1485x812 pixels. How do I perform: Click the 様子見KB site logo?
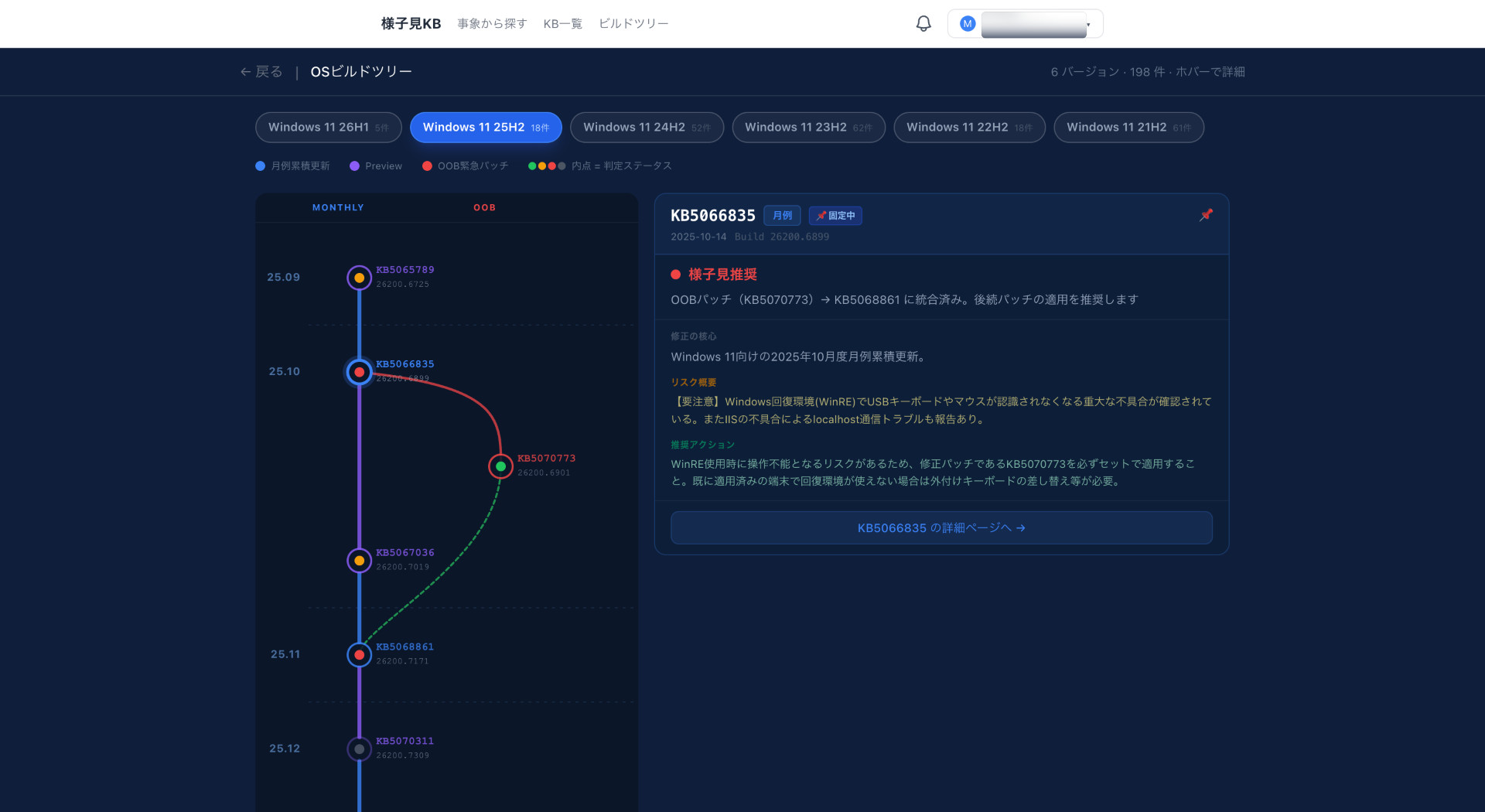click(411, 24)
